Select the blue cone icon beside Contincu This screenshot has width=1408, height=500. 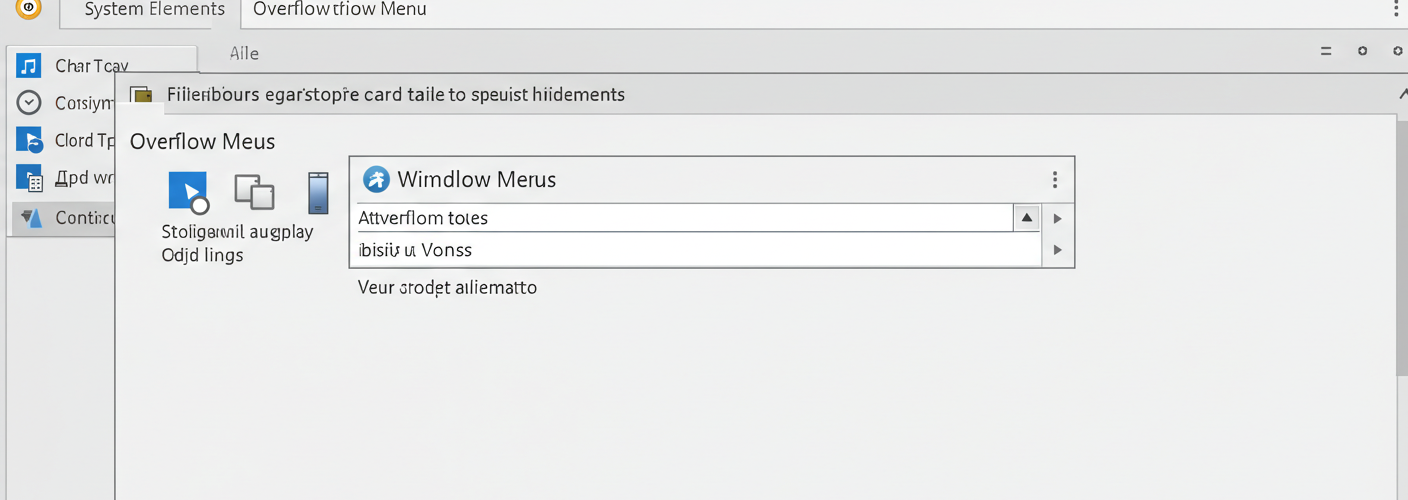coord(31,217)
